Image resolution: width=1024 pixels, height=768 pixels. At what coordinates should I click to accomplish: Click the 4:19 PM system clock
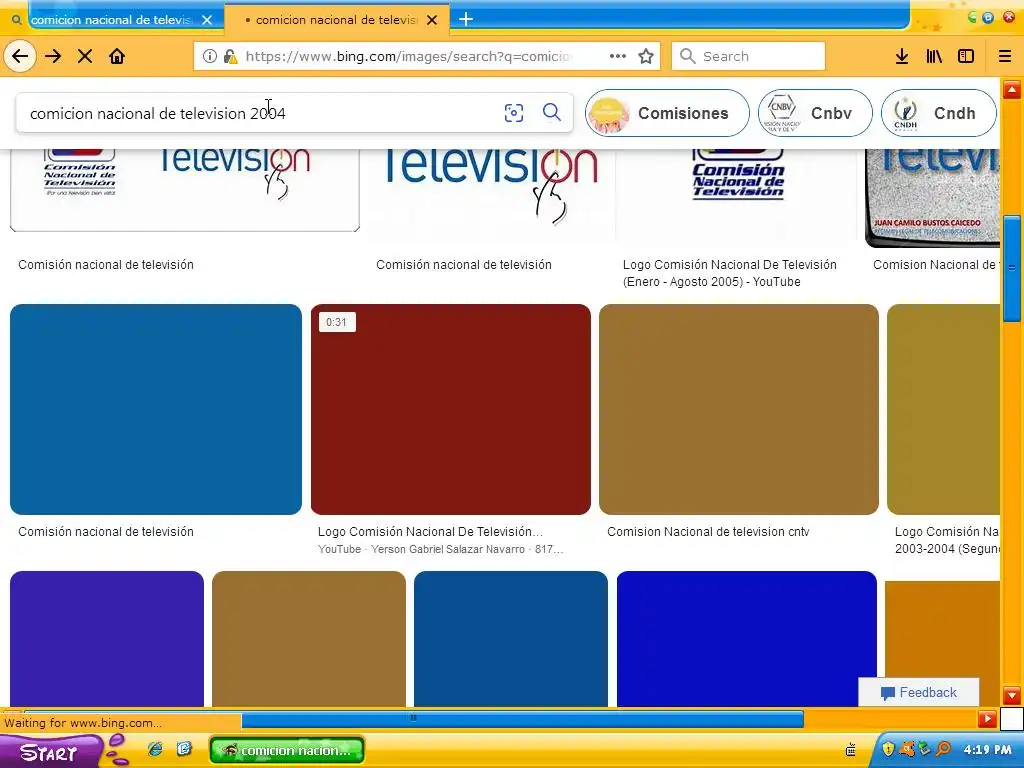coord(987,750)
